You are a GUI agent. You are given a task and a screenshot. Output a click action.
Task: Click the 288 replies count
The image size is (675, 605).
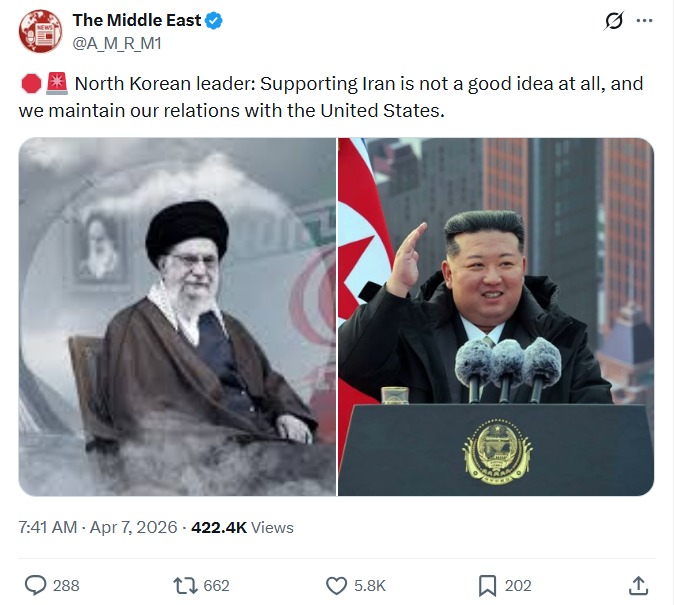[x=66, y=586]
